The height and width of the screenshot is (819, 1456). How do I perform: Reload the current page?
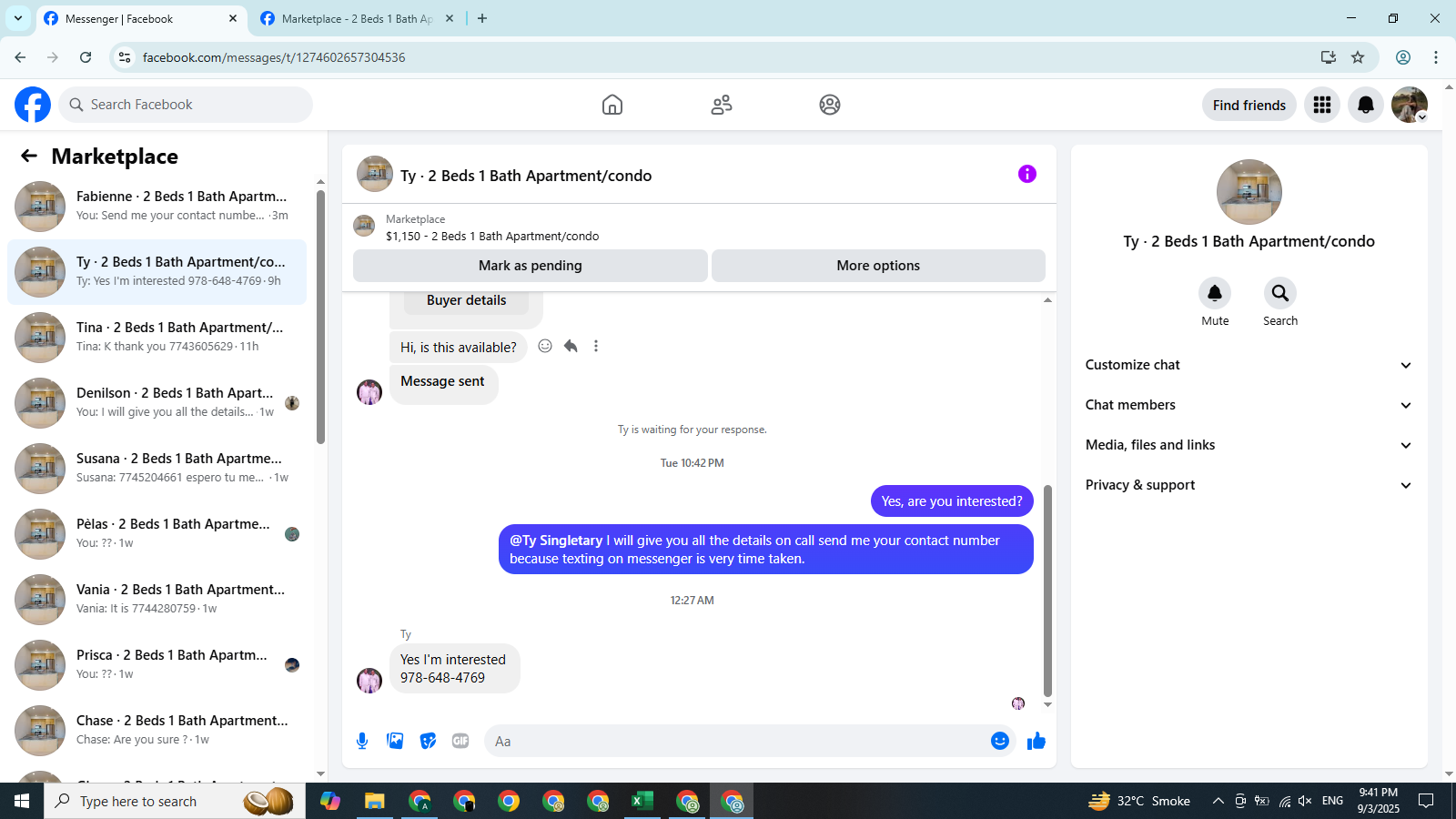coord(86,57)
